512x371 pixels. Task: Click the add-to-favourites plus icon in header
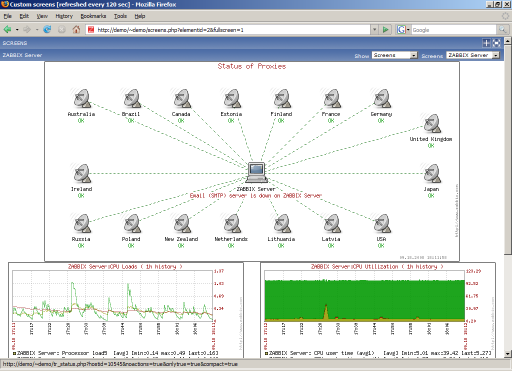coord(486,43)
